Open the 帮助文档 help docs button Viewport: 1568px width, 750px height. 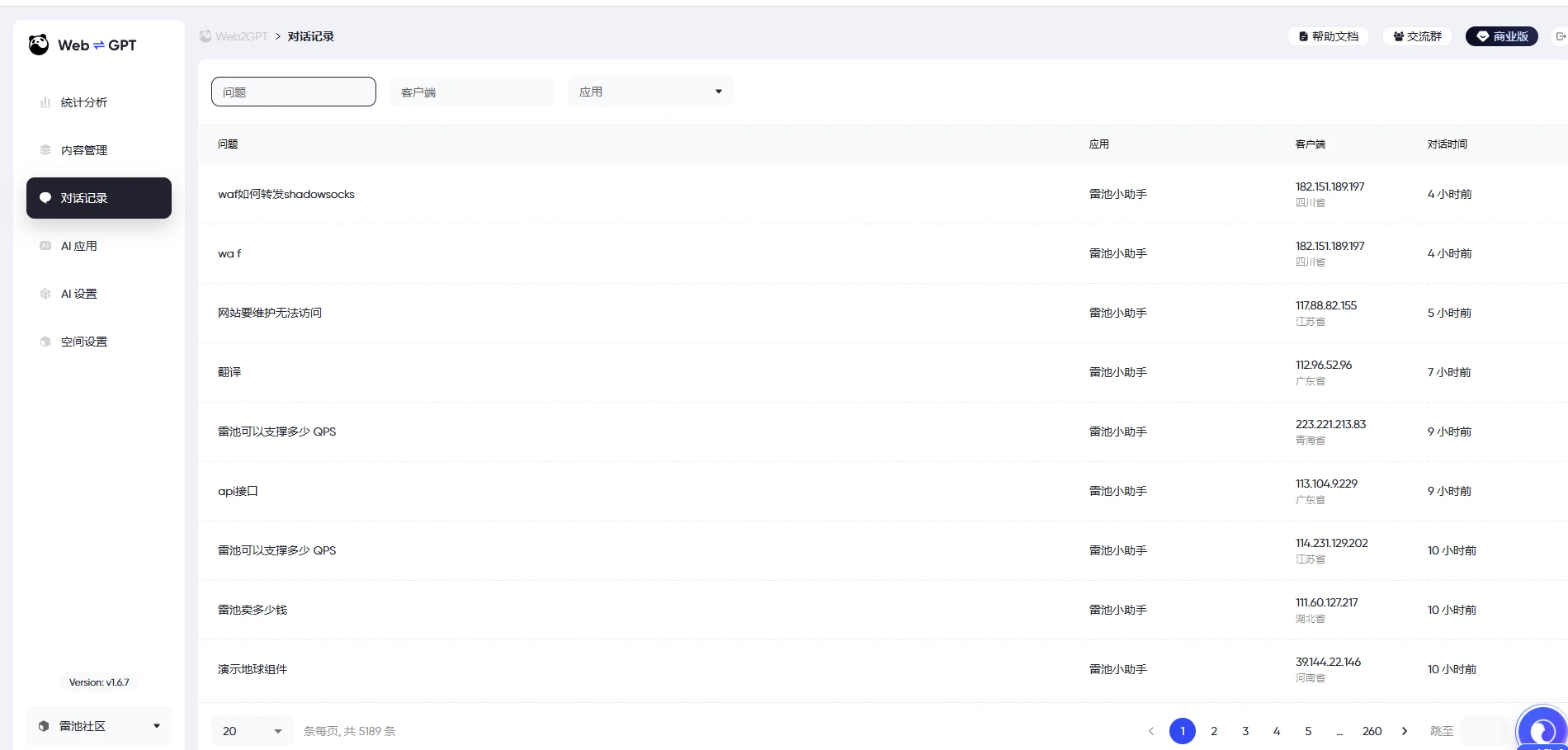coord(1329,36)
